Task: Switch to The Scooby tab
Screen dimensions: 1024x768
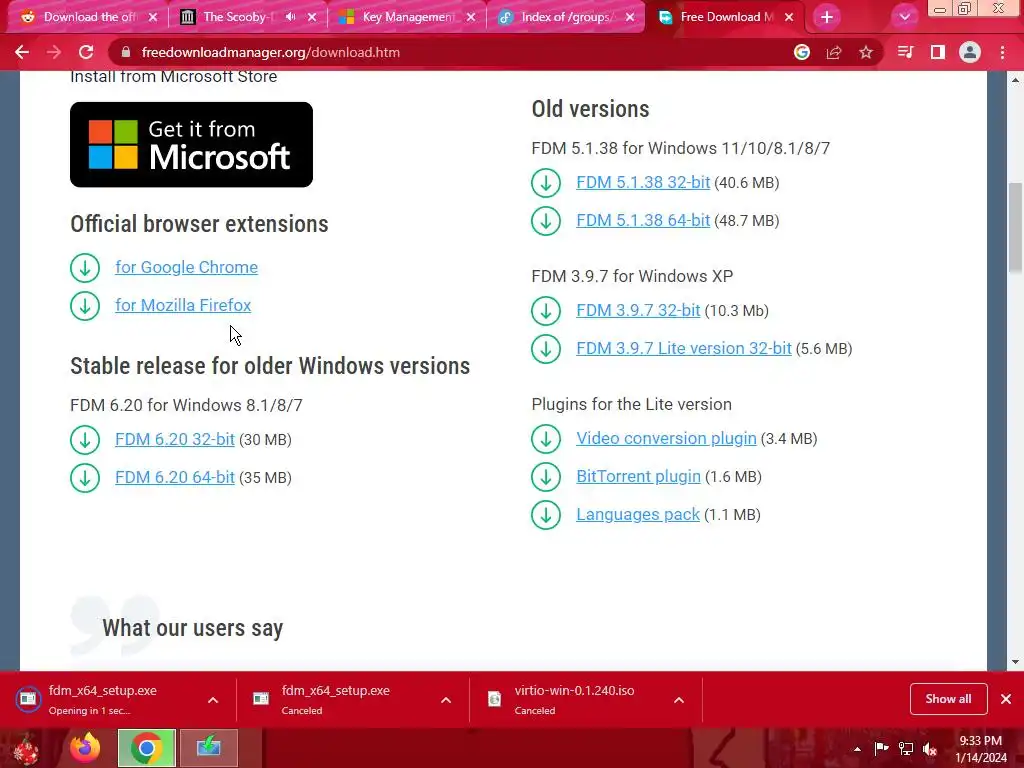Action: tap(246, 17)
